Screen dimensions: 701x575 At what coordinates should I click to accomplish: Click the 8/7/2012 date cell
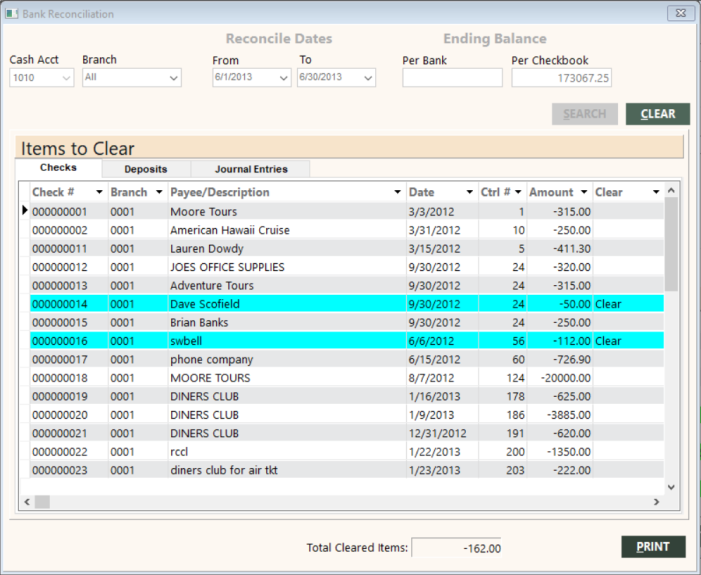click(442, 378)
